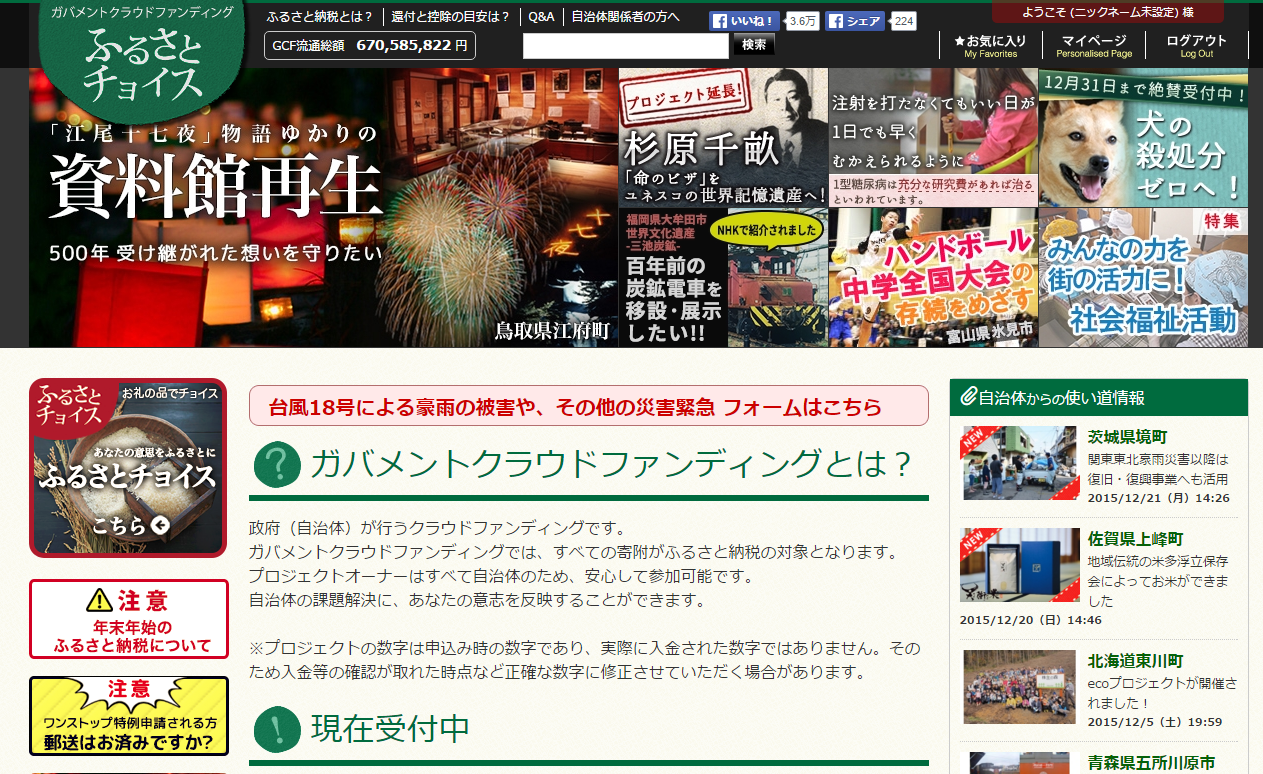The width and height of the screenshot is (1263, 774).
Task: Click the 台風18号 disaster emergency form link
Action: click(x=589, y=406)
